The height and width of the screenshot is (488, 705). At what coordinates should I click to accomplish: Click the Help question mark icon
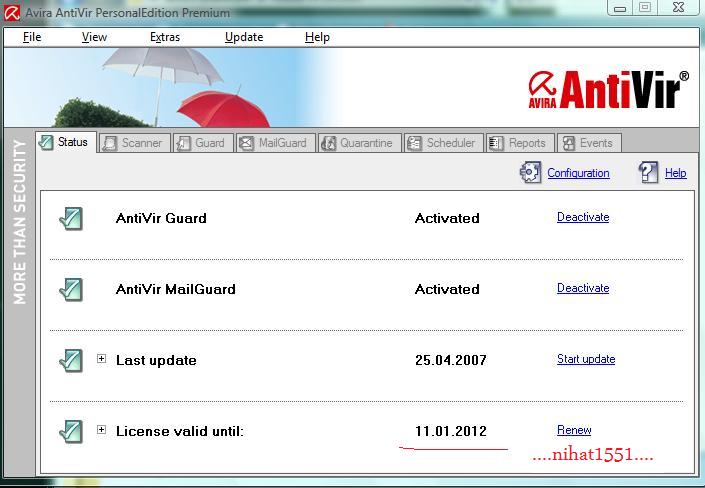(x=648, y=172)
